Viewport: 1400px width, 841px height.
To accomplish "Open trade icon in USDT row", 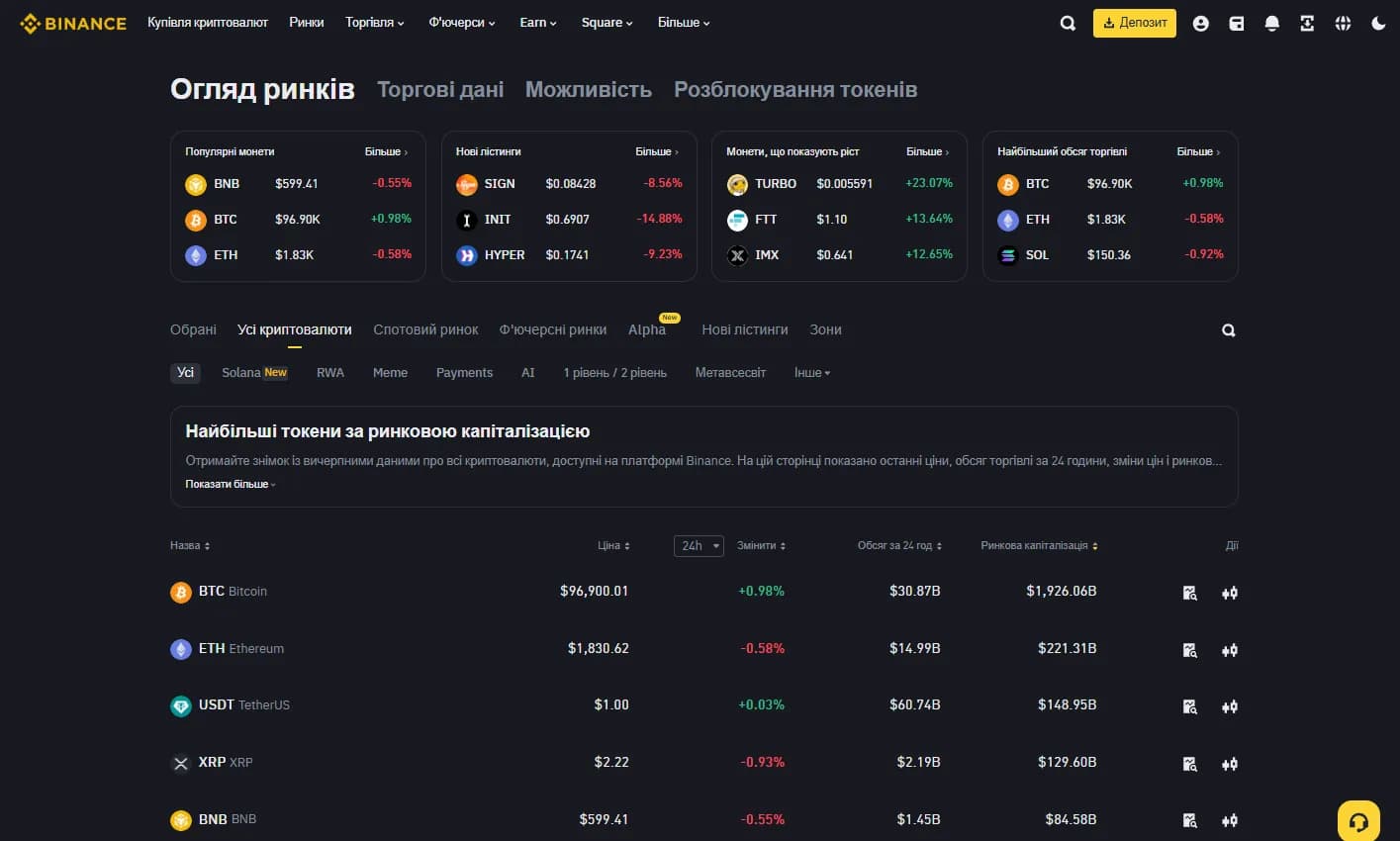I will click(1230, 706).
